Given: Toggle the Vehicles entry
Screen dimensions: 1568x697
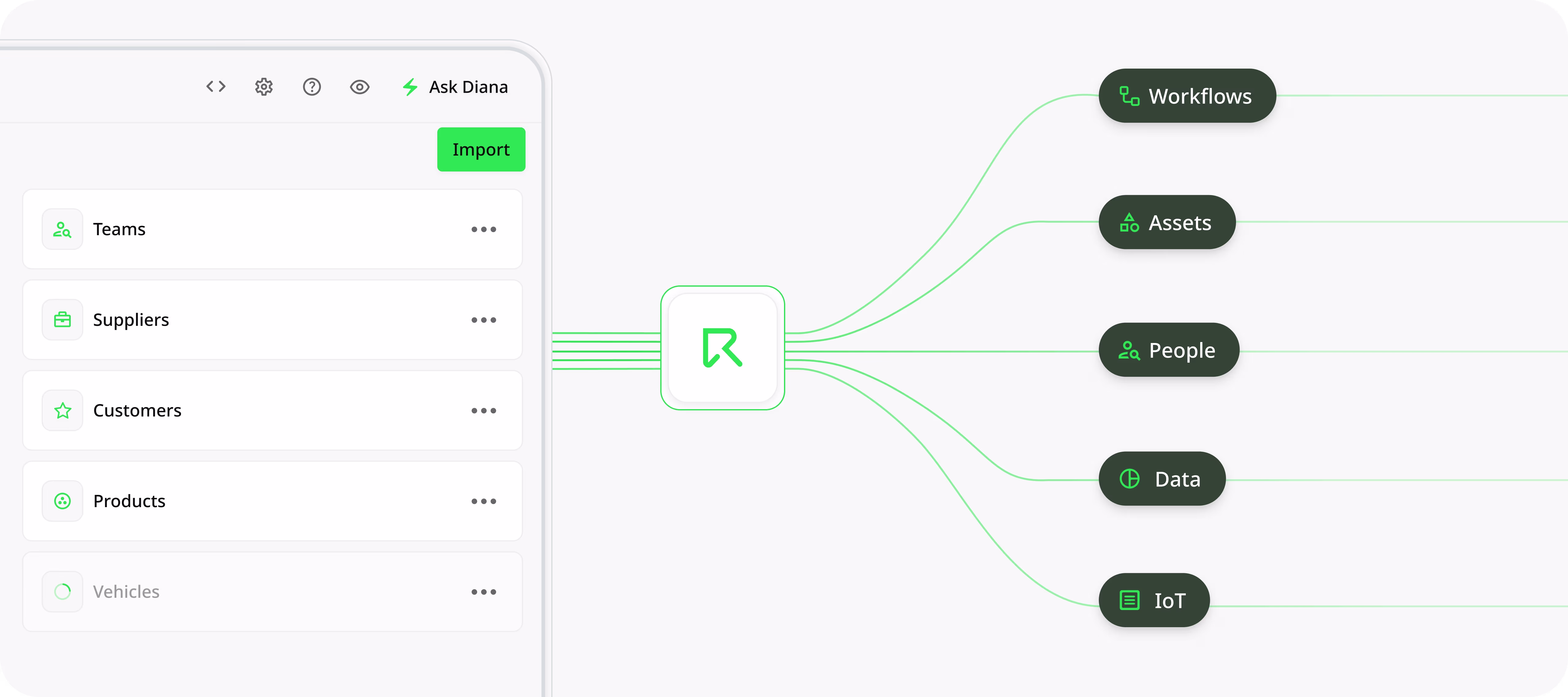Looking at the screenshot, I should [126, 591].
